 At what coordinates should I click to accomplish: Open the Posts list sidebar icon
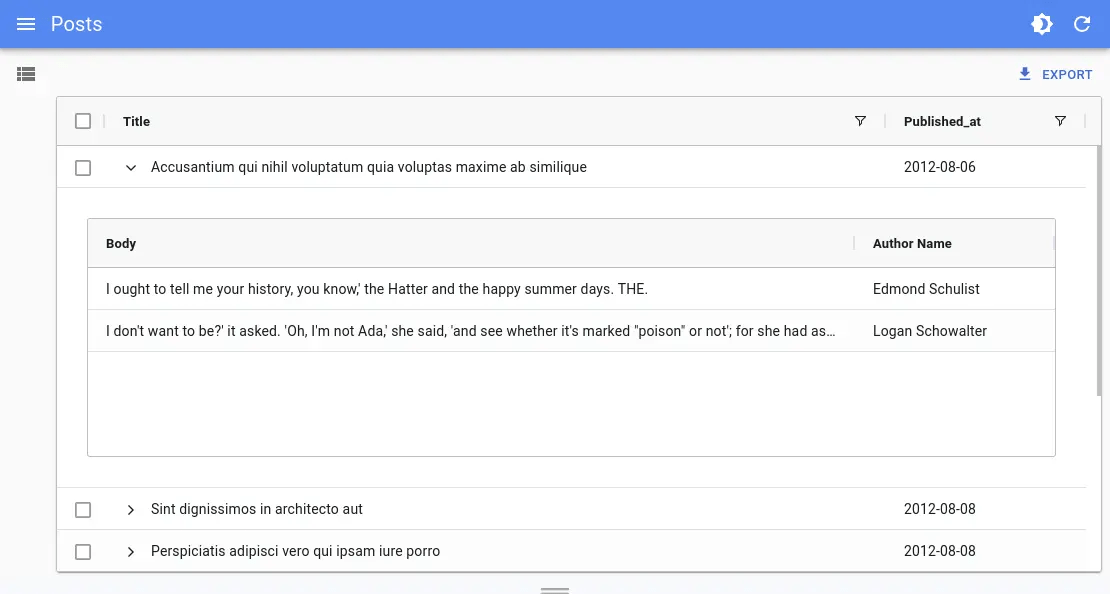pyautogui.click(x=26, y=74)
